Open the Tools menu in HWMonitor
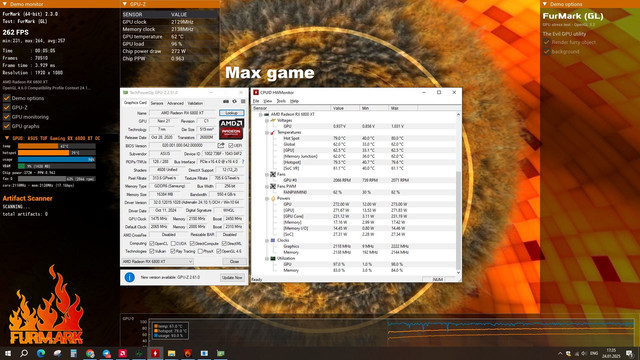The image size is (640, 360). coord(281,101)
